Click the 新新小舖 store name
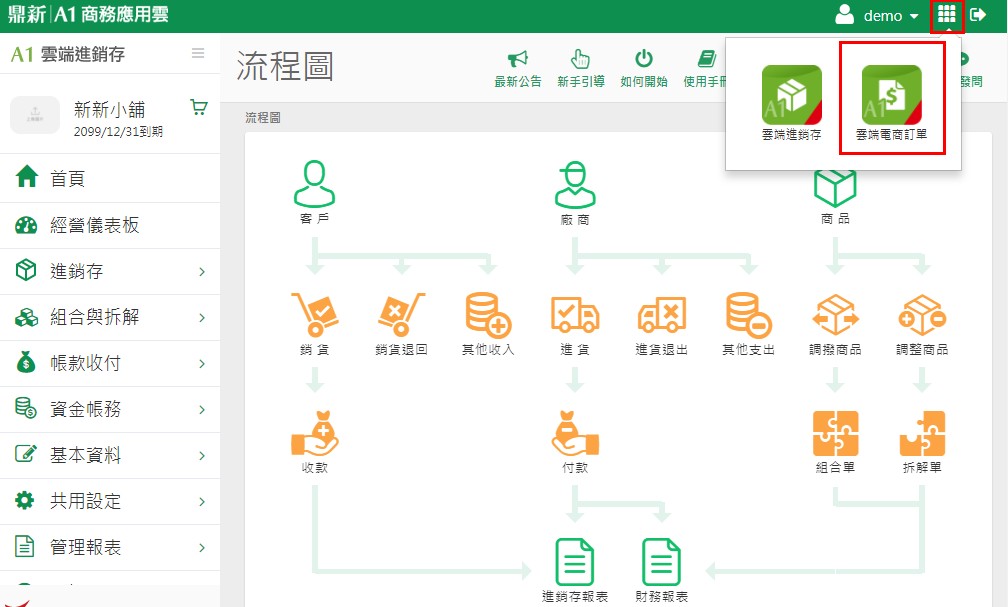This screenshot has height=607, width=1008. tap(109, 109)
